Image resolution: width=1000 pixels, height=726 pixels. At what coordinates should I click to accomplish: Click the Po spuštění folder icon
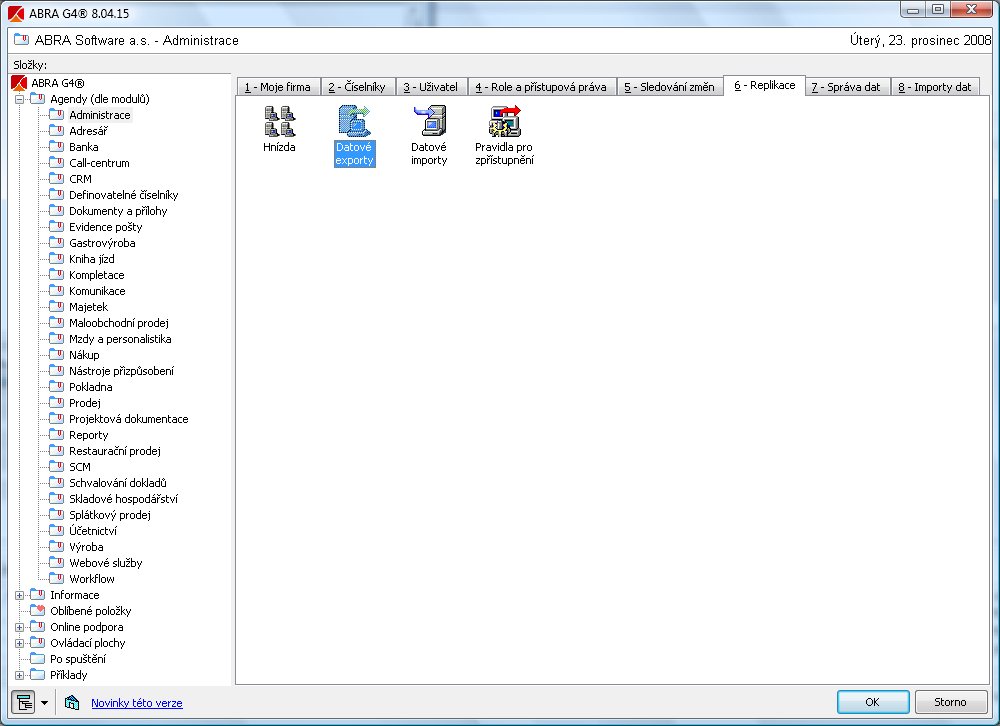click(38, 658)
